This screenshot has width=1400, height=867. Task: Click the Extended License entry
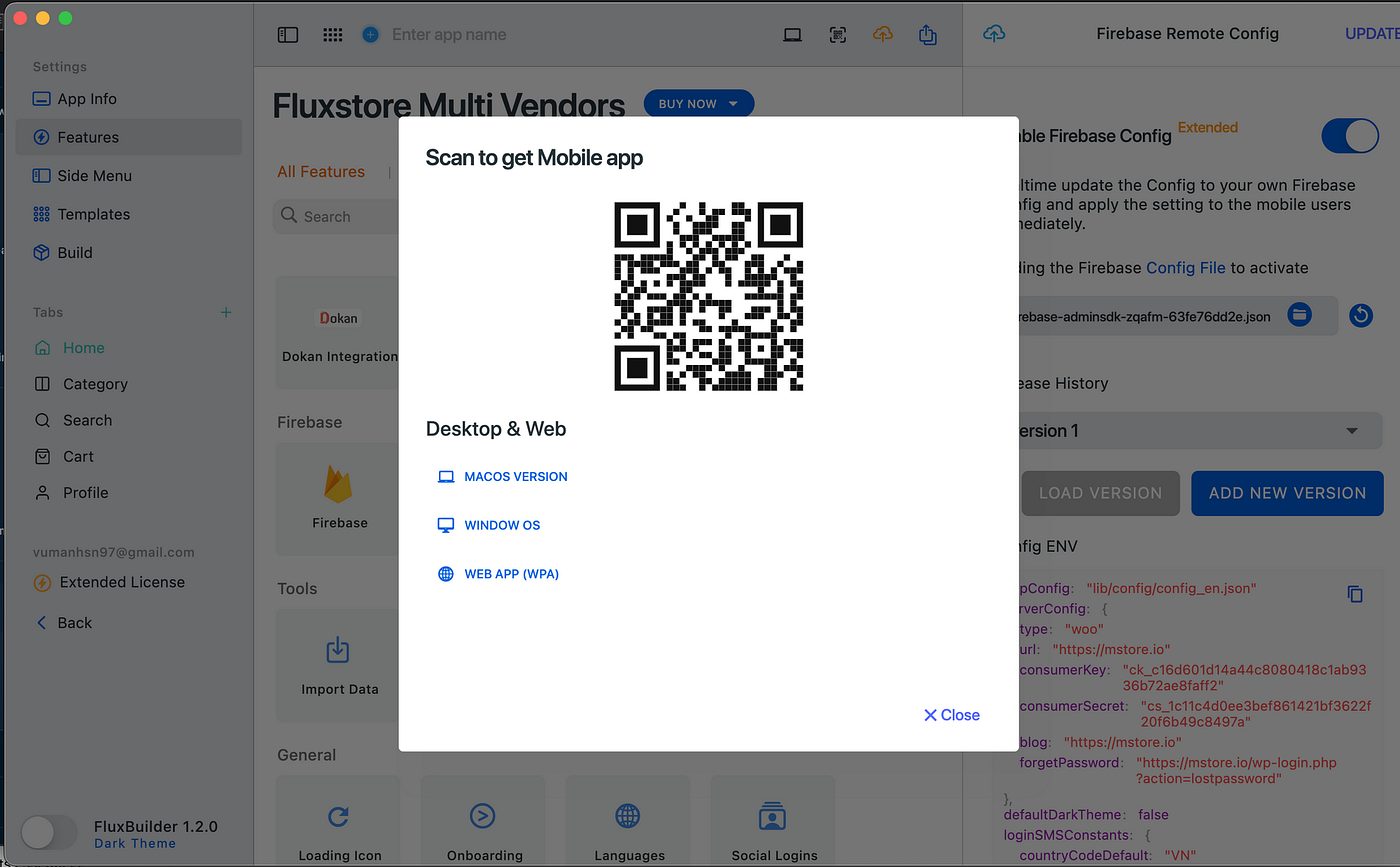point(110,582)
